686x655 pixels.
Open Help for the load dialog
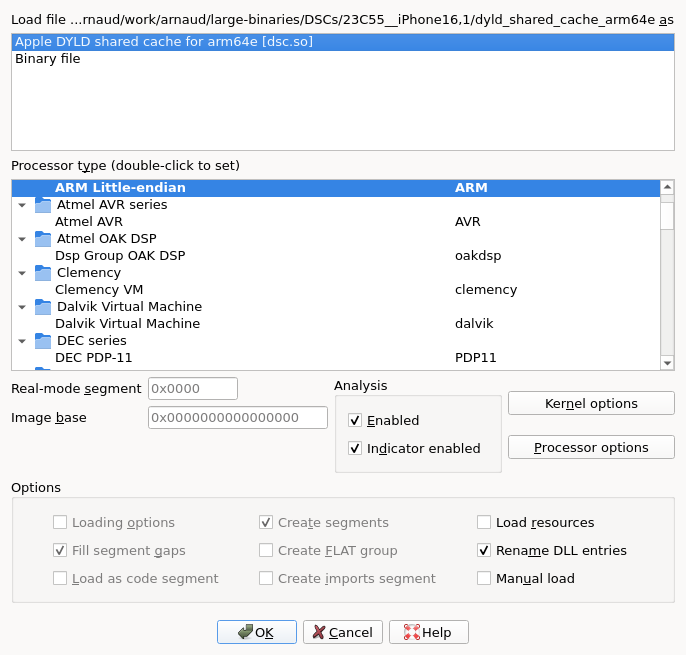coord(429,632)
